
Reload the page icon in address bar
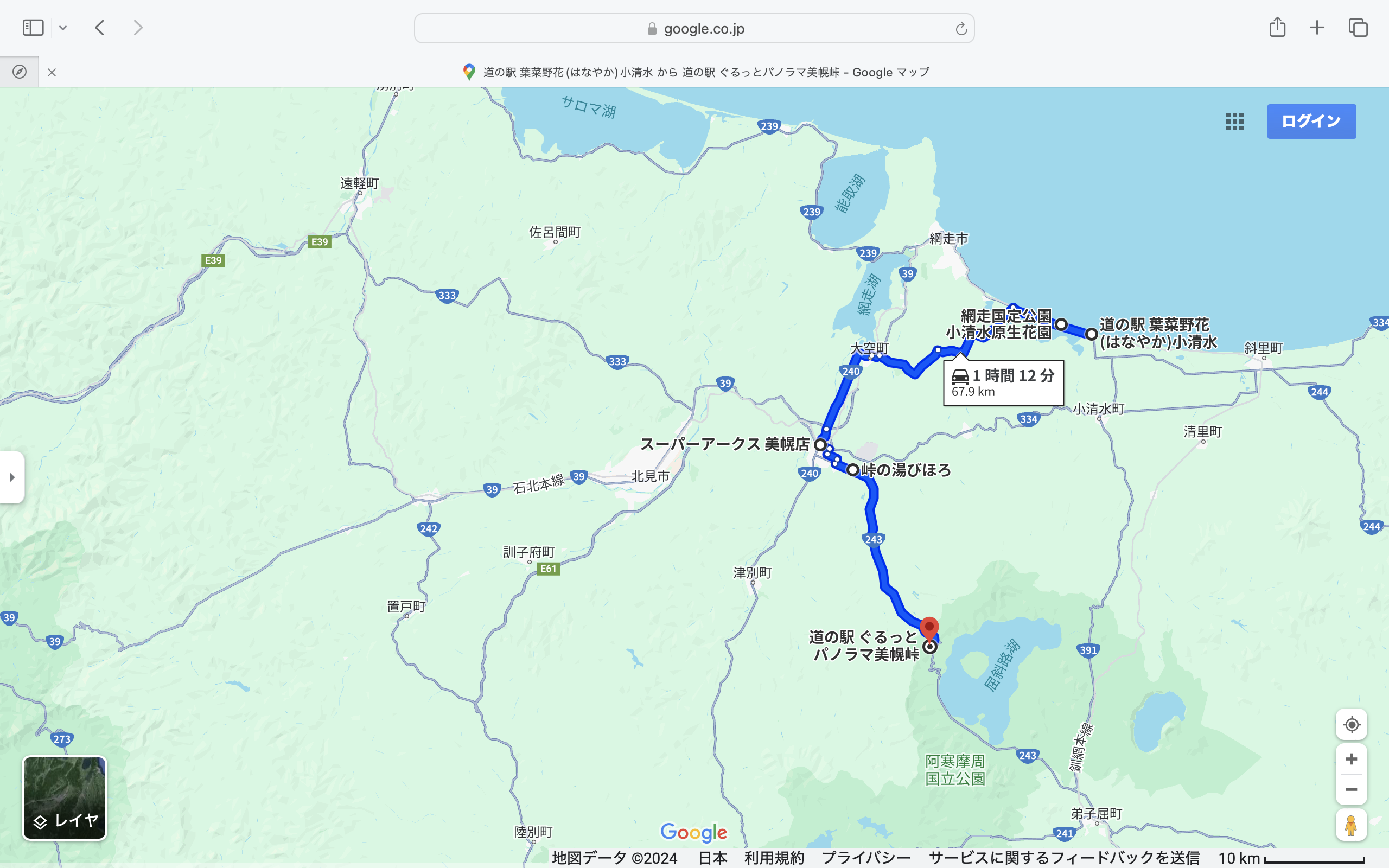click(961, 29)
